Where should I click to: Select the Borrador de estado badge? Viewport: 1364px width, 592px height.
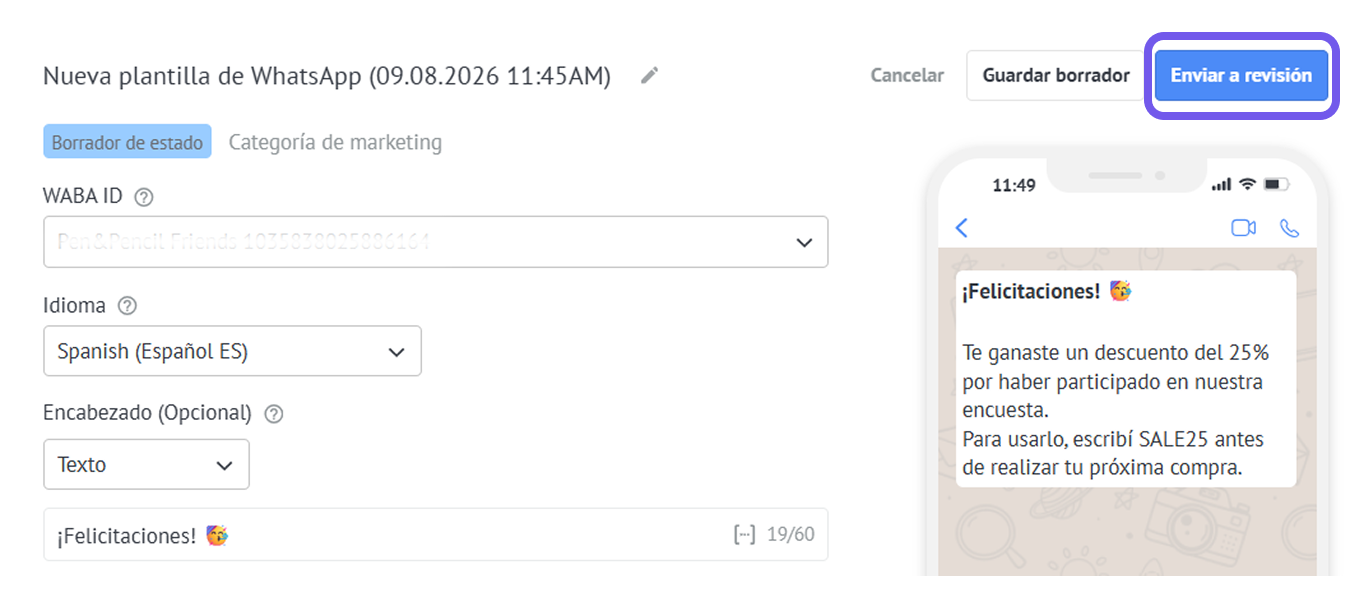(x=127, y=142)
